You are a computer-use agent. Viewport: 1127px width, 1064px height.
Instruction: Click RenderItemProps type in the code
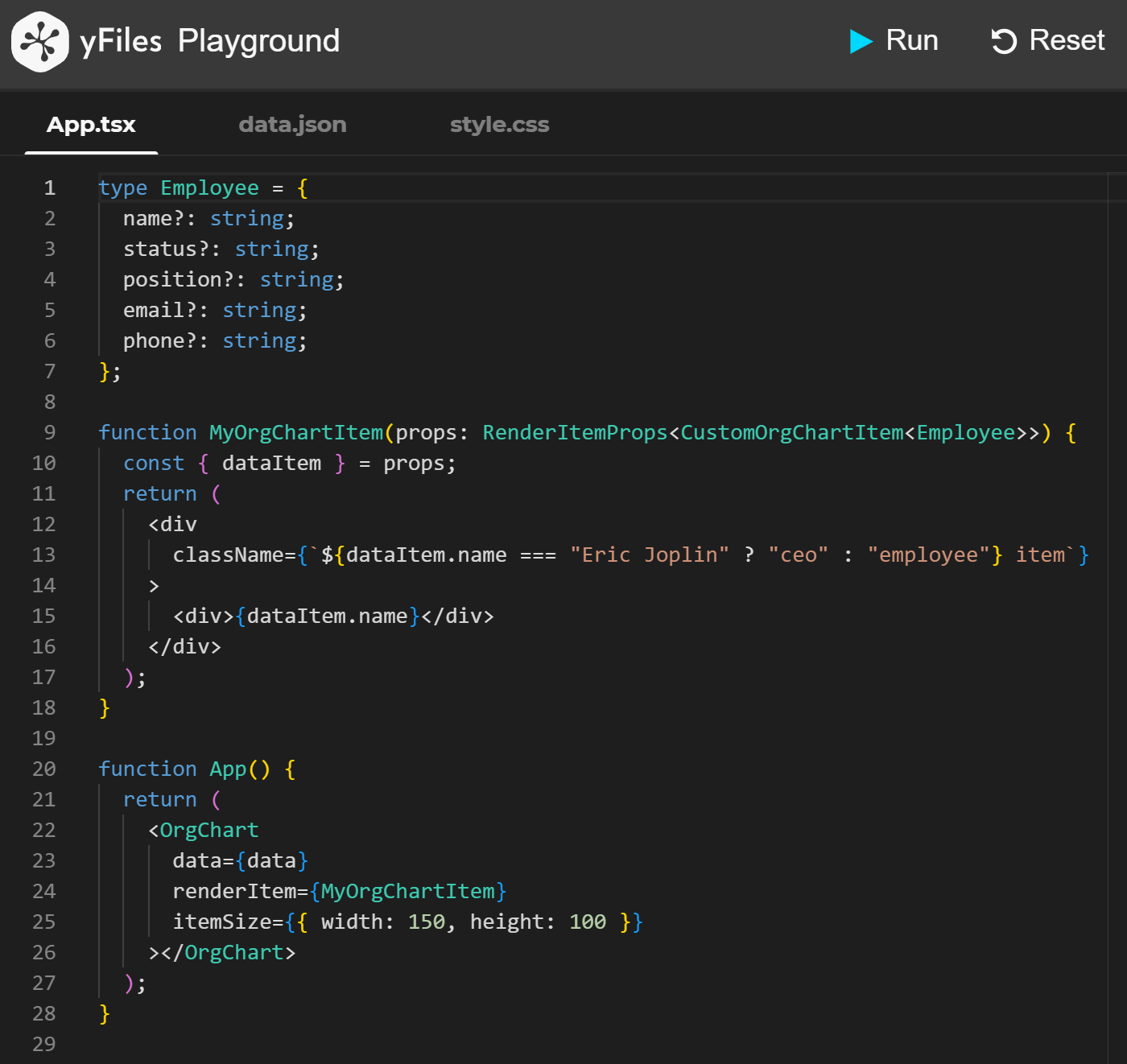(575, 433)
